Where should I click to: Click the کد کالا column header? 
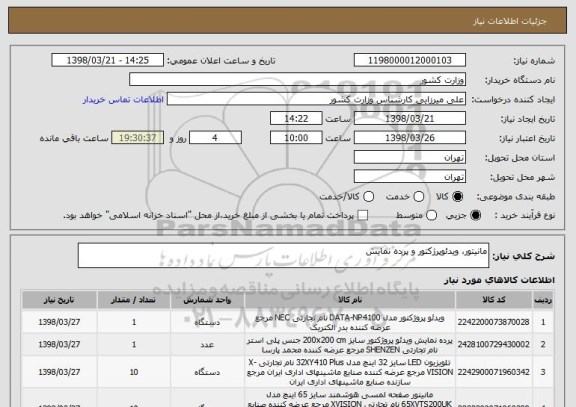(494, 300)
